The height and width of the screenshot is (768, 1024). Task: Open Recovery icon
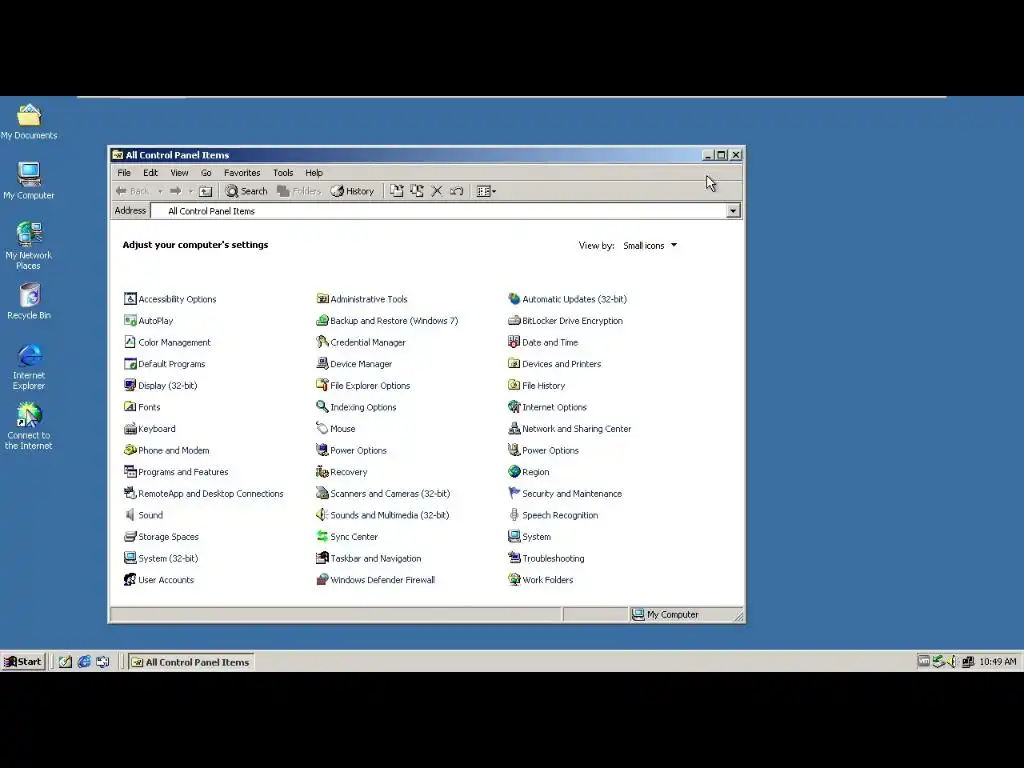322,472
